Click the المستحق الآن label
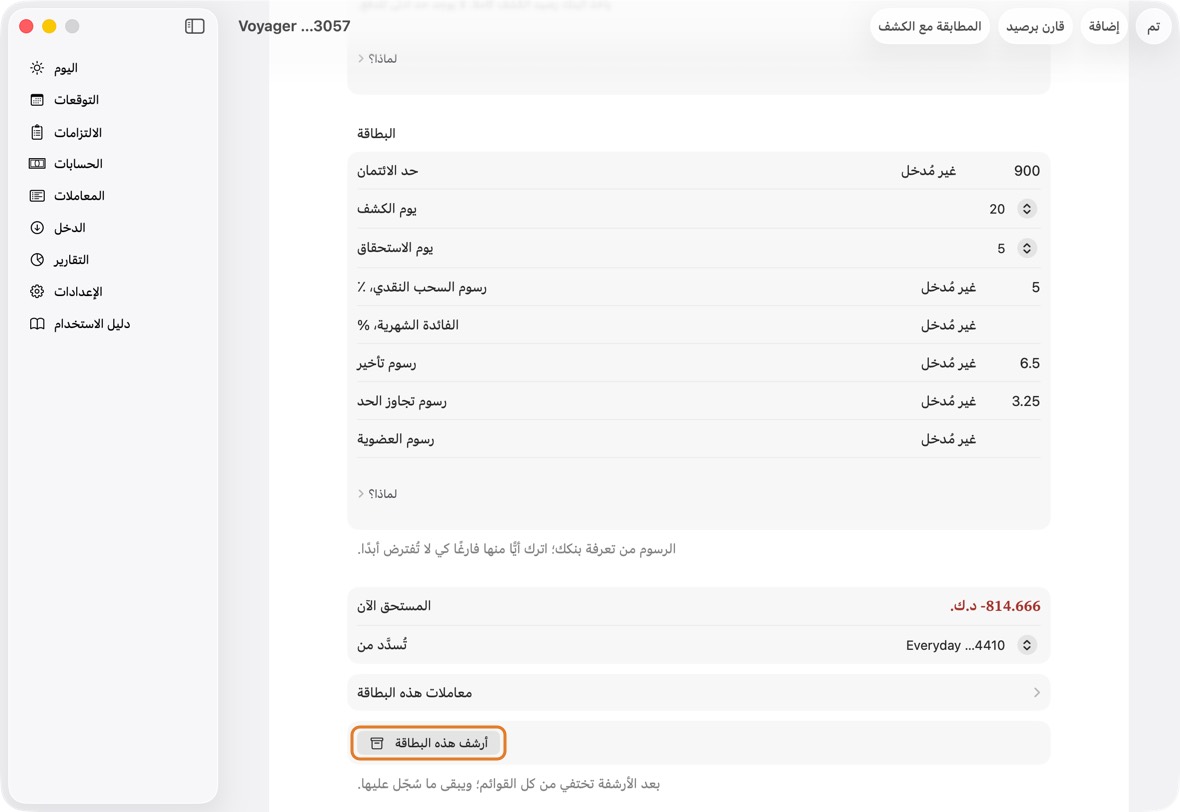 click(x=394, y=606)
